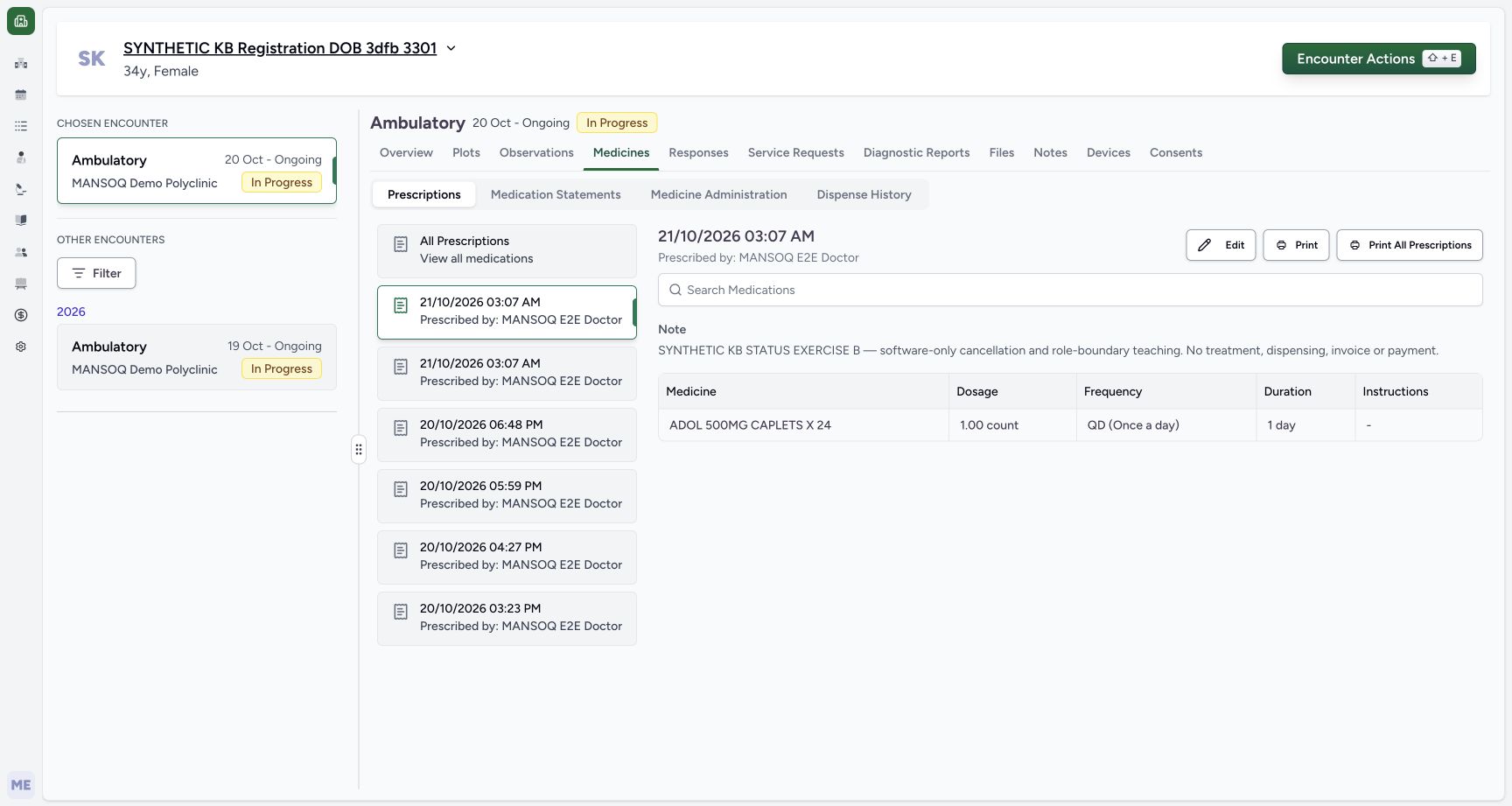Click the SK patient avatar
1512x806 pixels.
pos(92,59)
